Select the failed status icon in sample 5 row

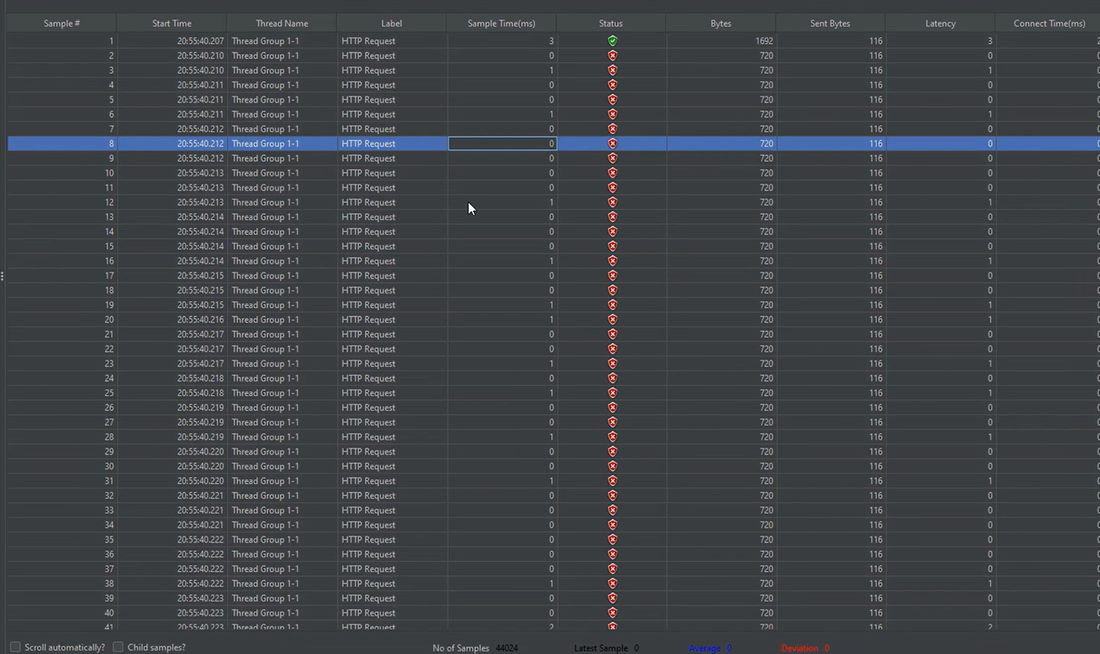tap(612, 100)
